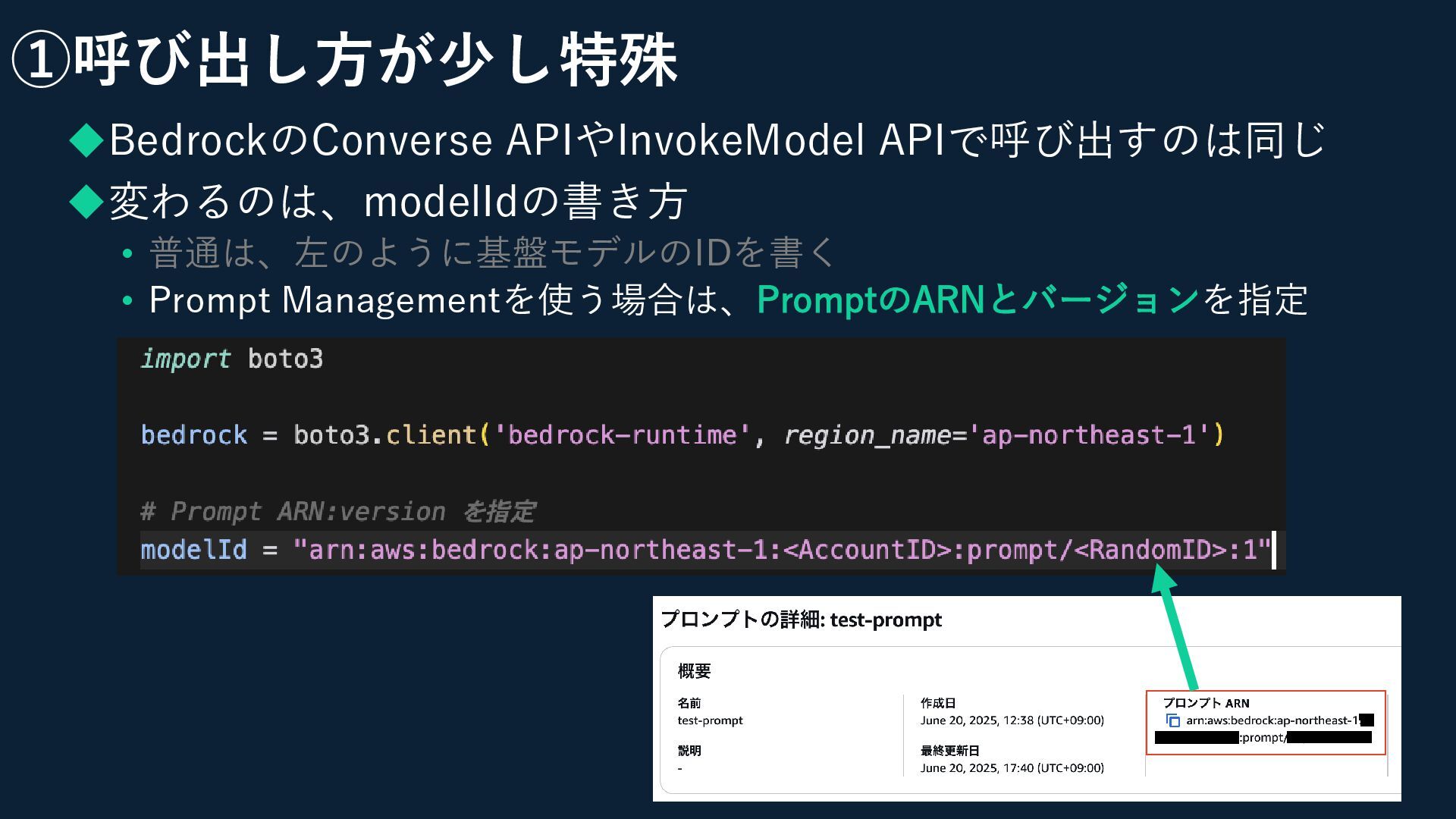Click the '作成日' field label
Image resolution: width=1456 pixels, height=819 pixels.
click(x=938, y=703)
